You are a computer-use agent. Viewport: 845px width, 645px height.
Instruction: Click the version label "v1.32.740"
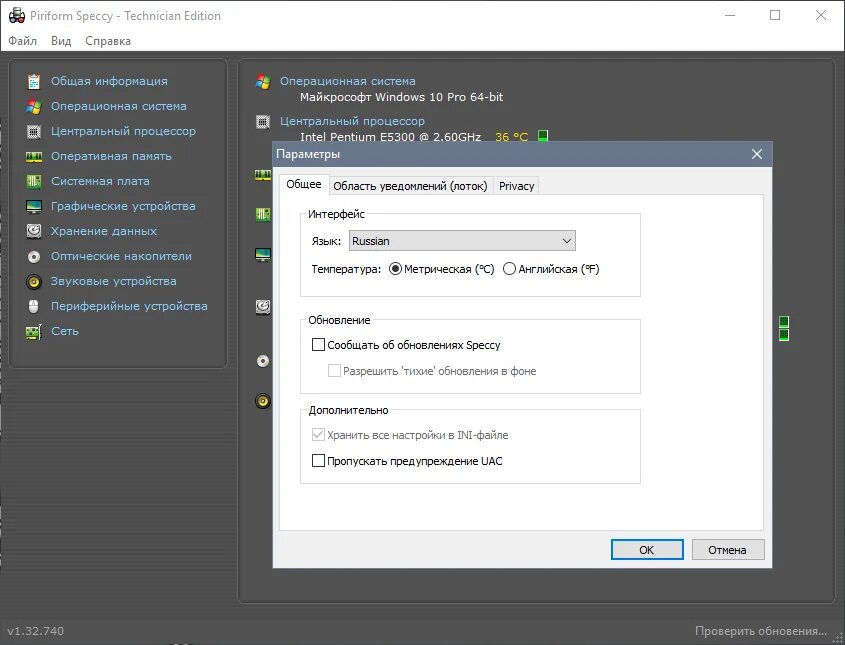click(36, 631)
